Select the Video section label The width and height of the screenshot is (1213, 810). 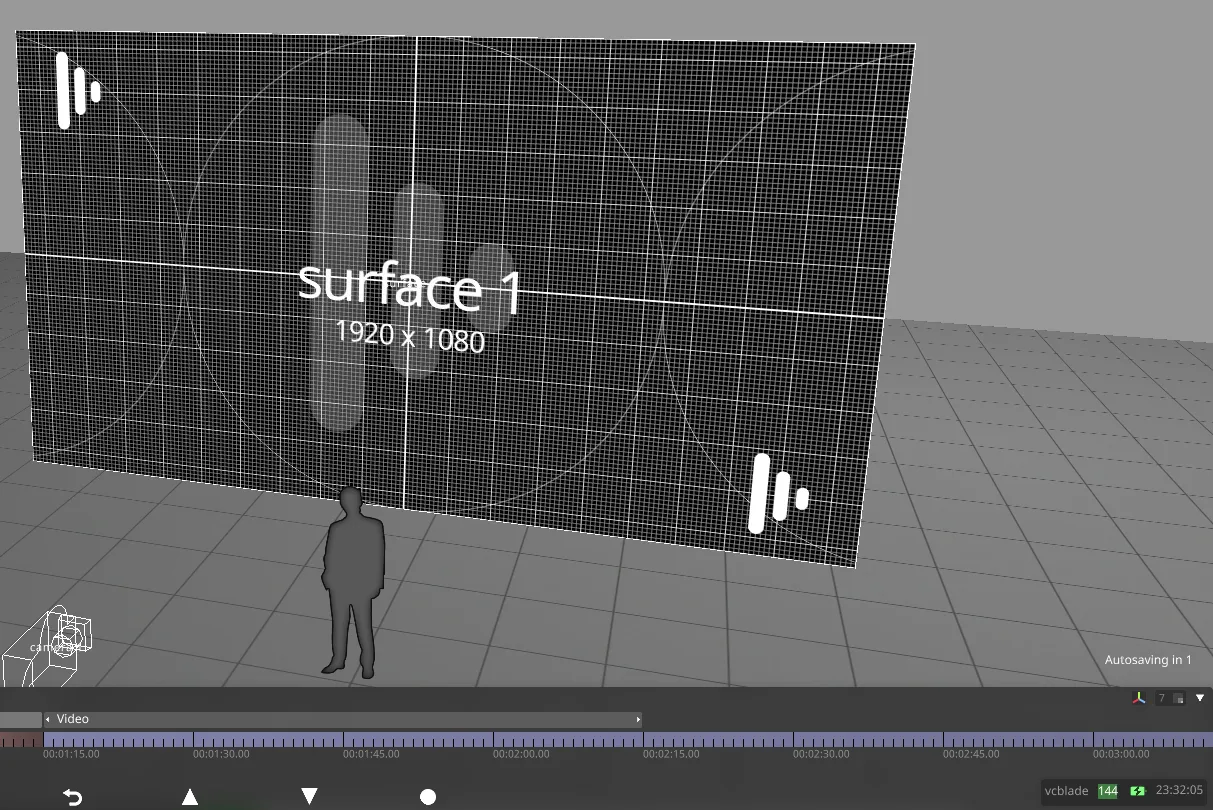point(73,719)
